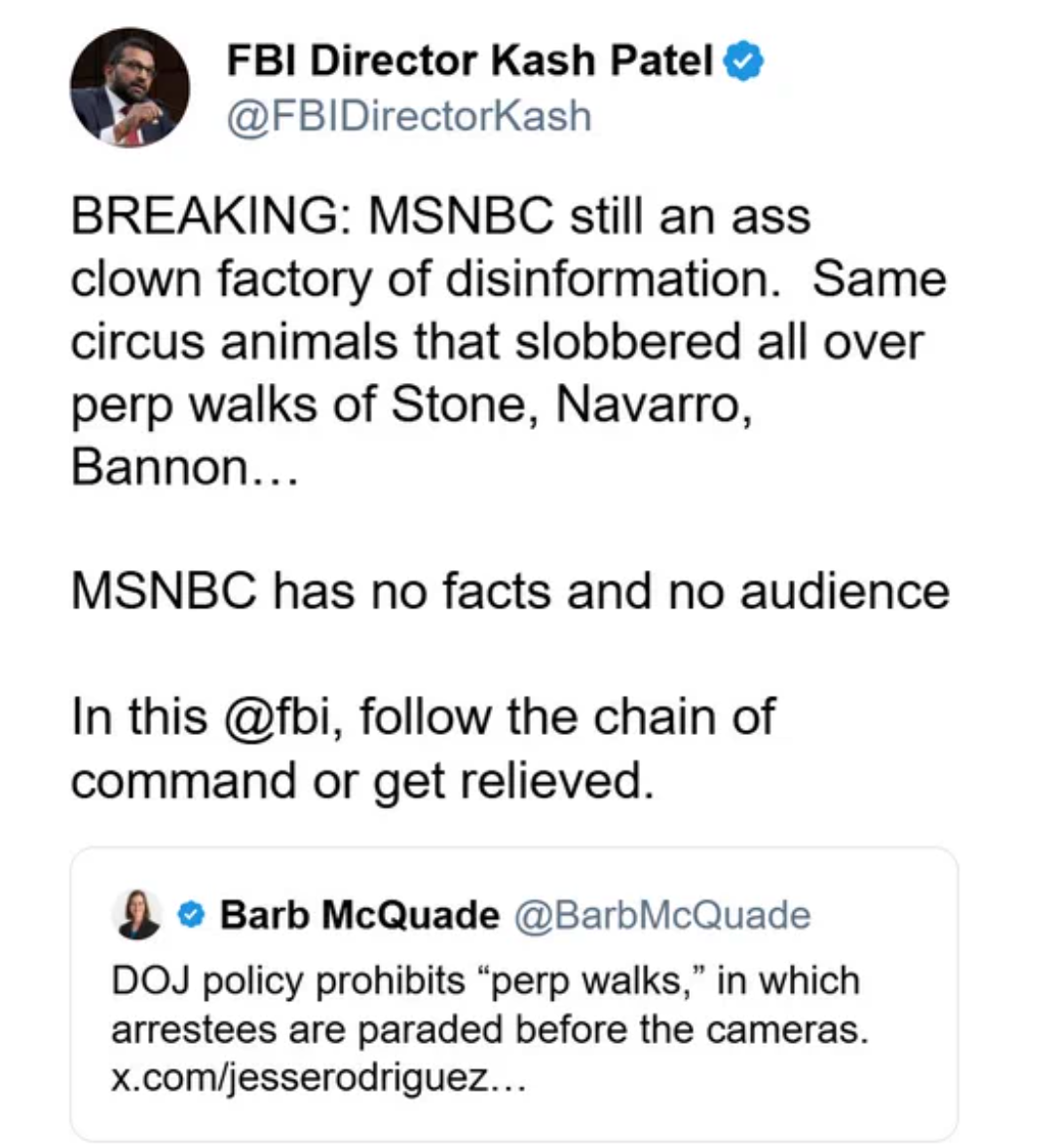This screenshot has height=1148, width=1052.
Task: Click the verified badge next to Barb McQuade
Action: pos(193,915)
